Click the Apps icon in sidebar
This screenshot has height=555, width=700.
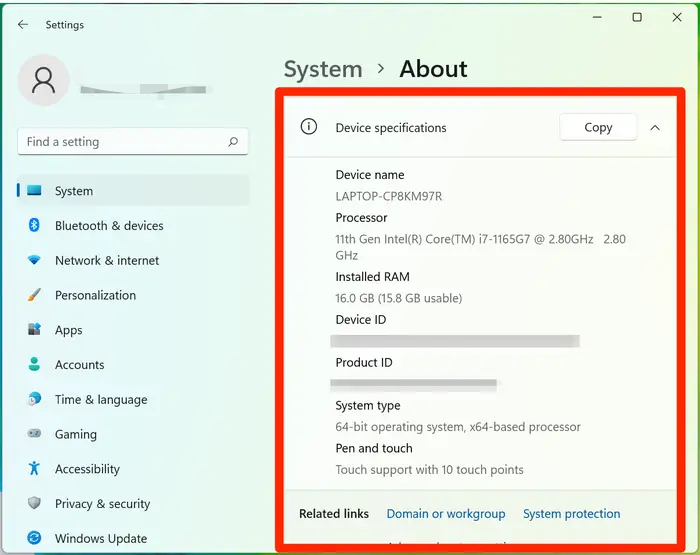34,330
